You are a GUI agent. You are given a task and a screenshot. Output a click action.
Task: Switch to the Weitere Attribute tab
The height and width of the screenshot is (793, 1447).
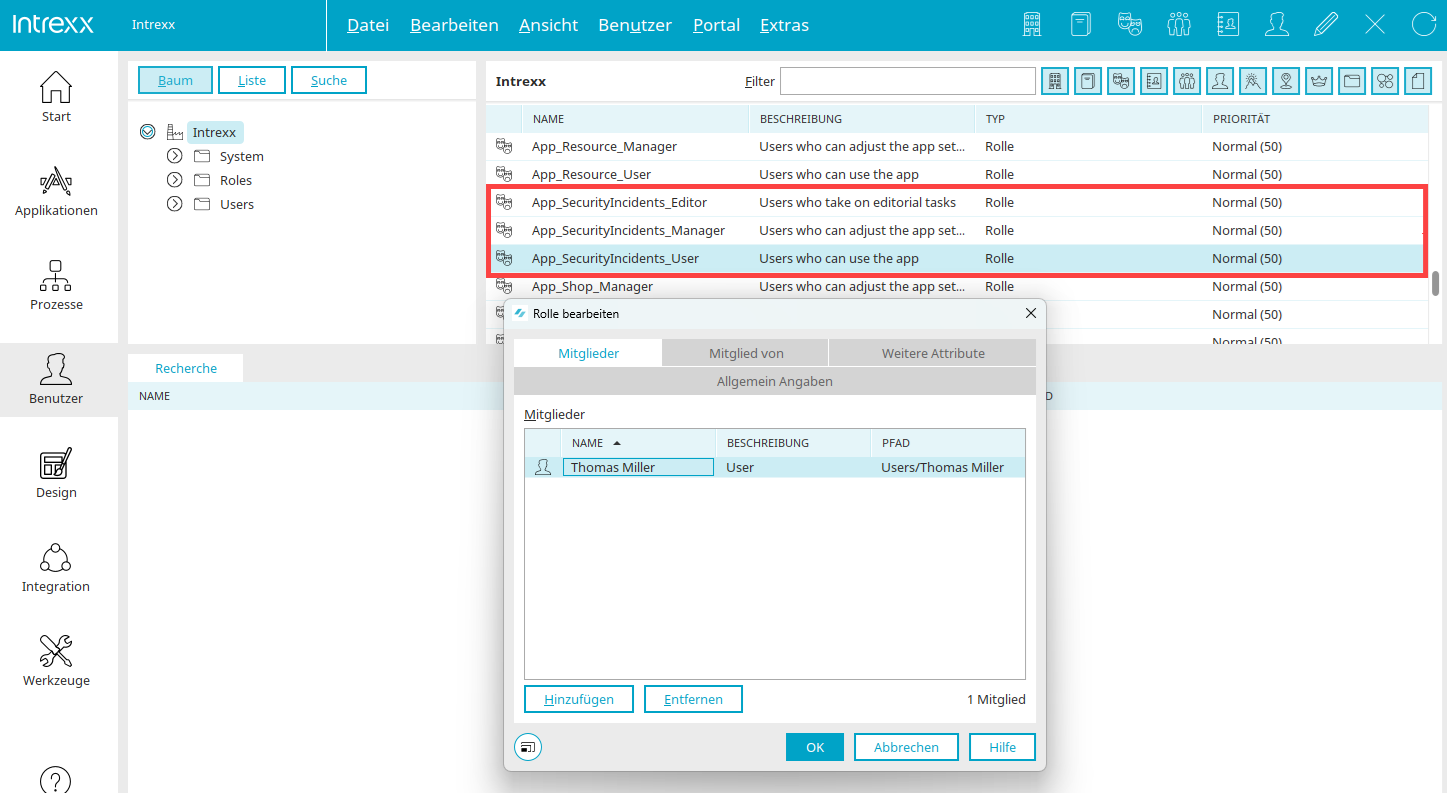[x=933, y=353]
